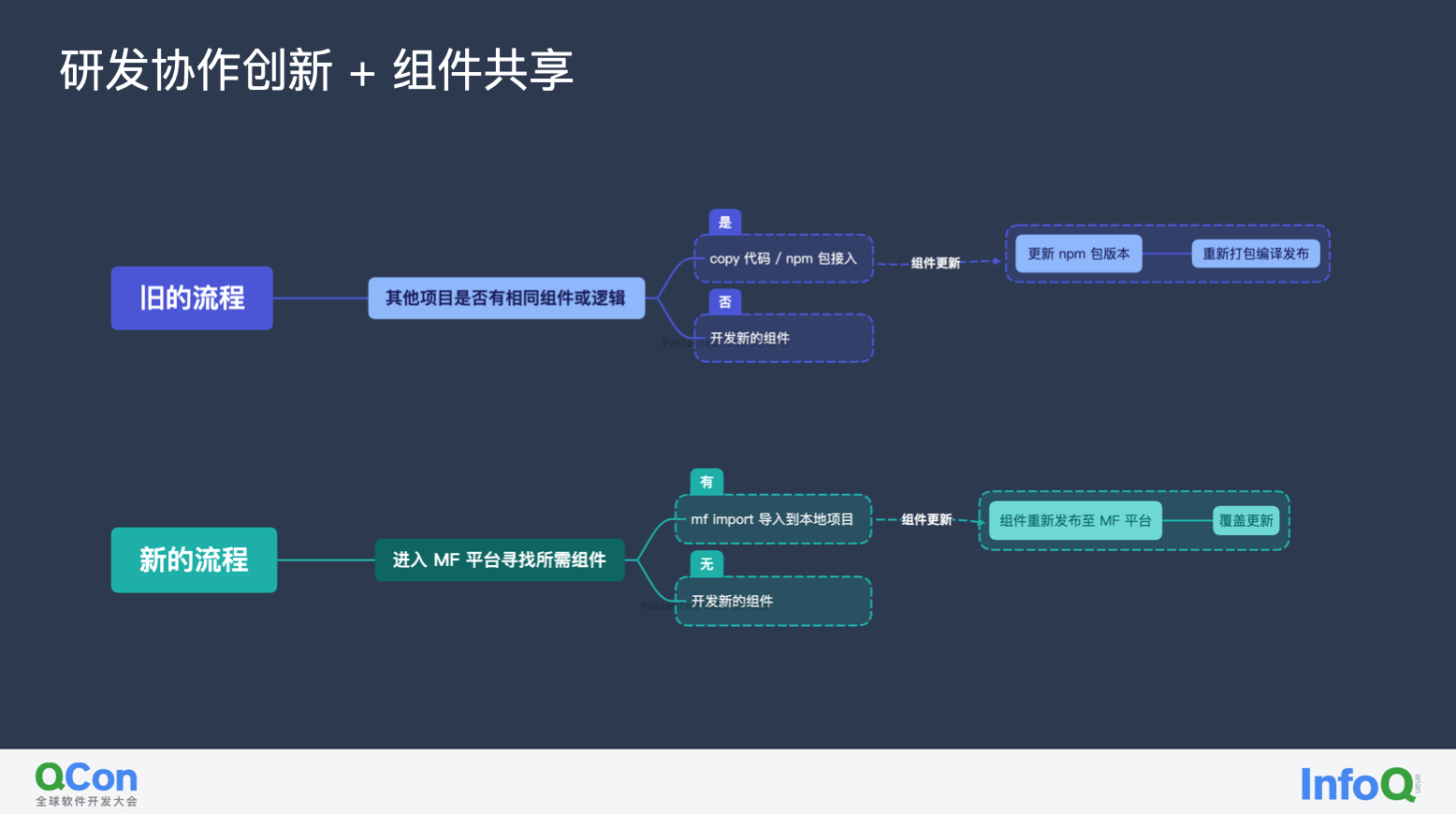Click the slide title 研发协作创新 + 组件共享

point(316,70)
